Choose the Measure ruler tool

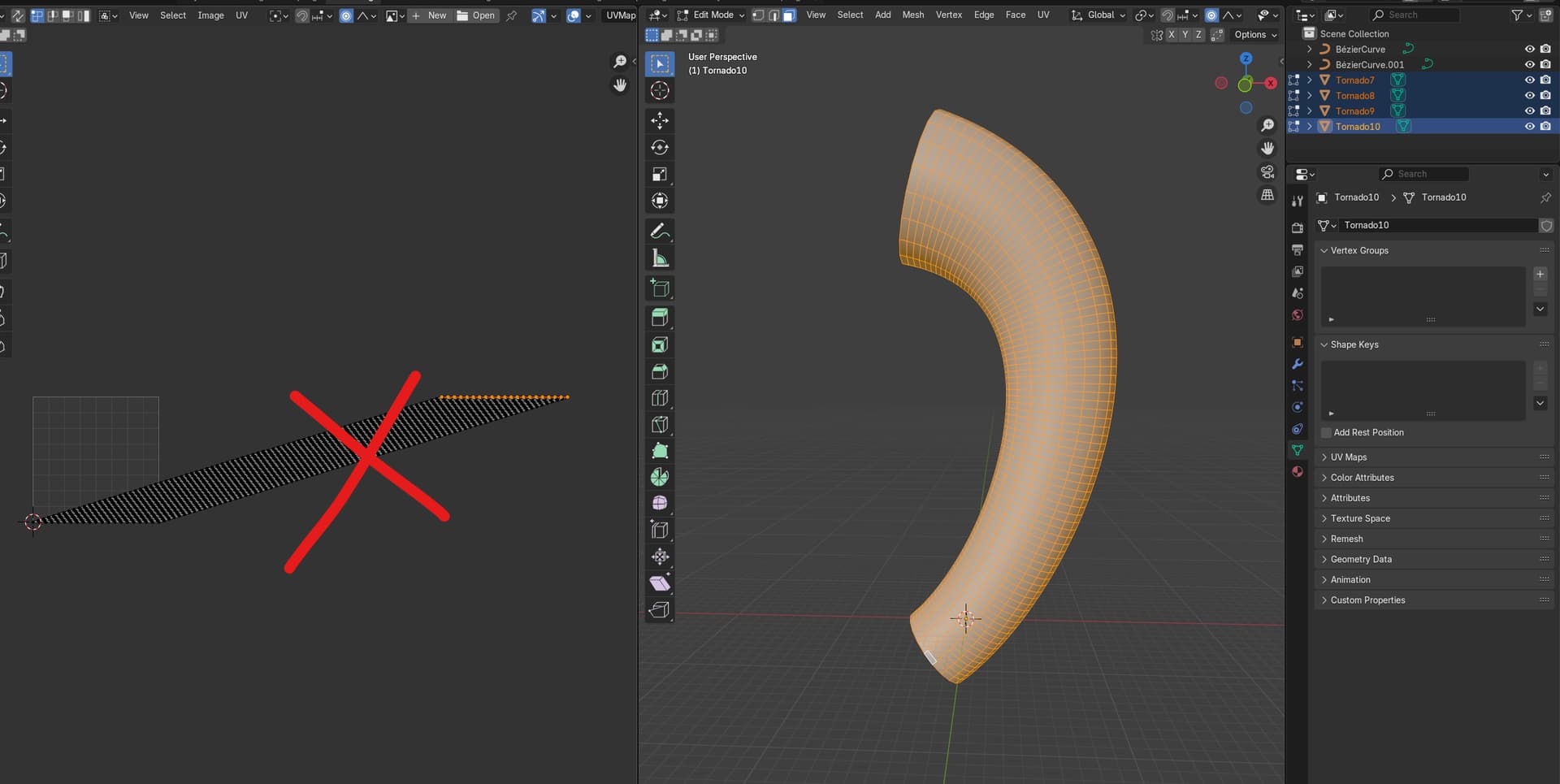coord(660,258)
